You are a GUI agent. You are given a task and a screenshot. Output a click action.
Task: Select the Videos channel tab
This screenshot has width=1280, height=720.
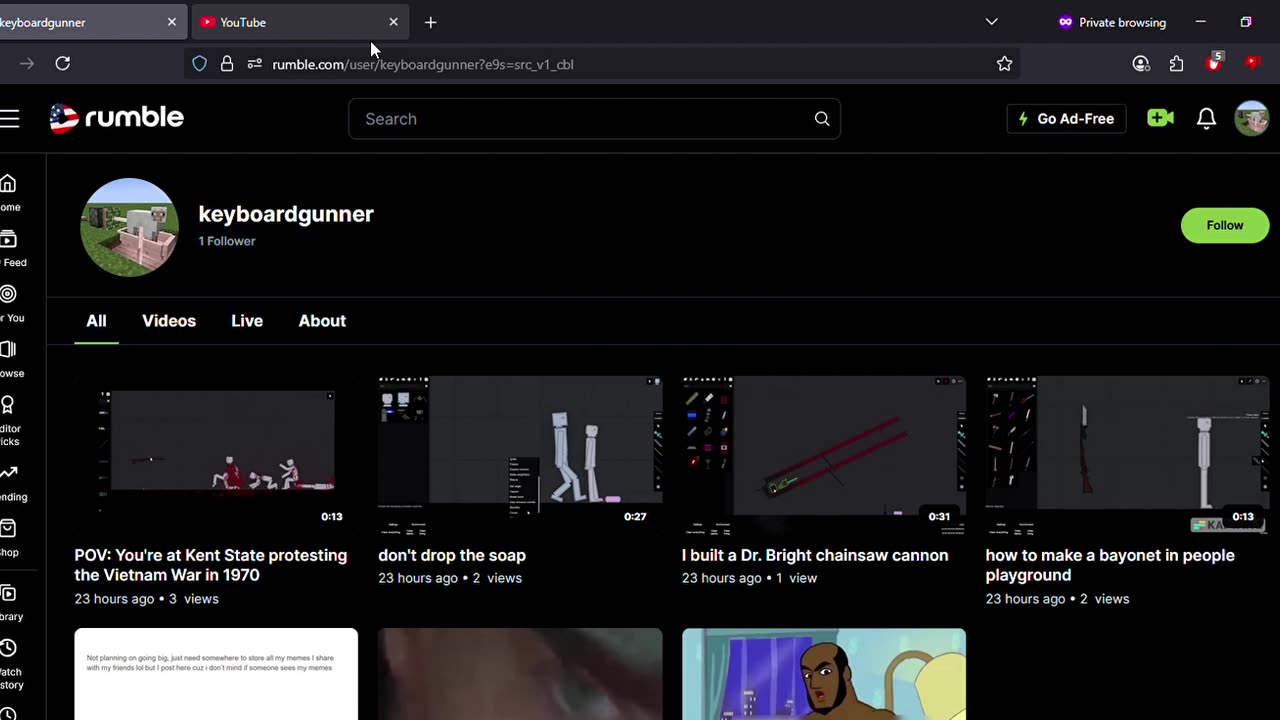click(169, 321)
